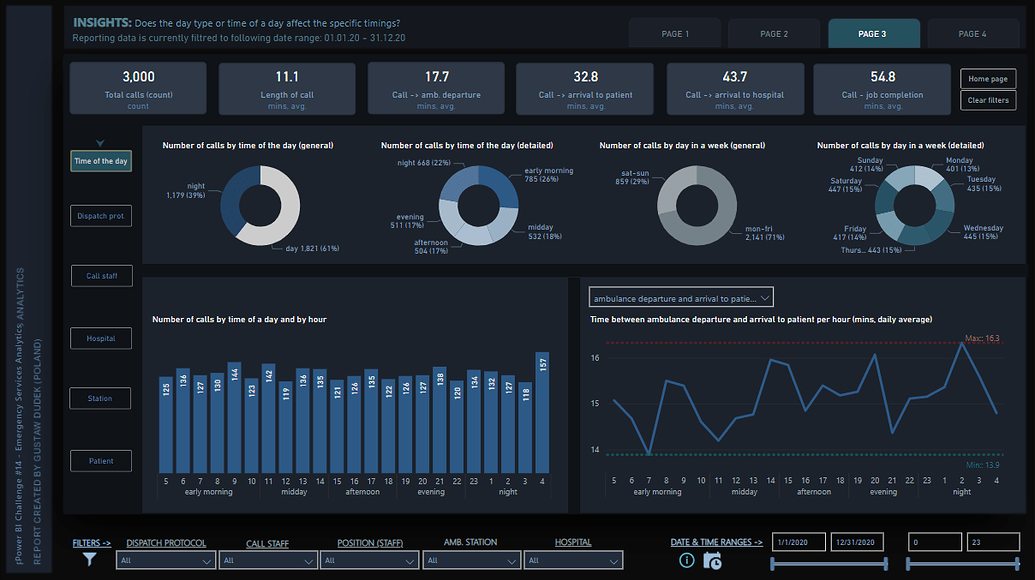Open the calendar-clock icon next to date ranges
The image size is (1035, 580).
click(x=712, y=561)
